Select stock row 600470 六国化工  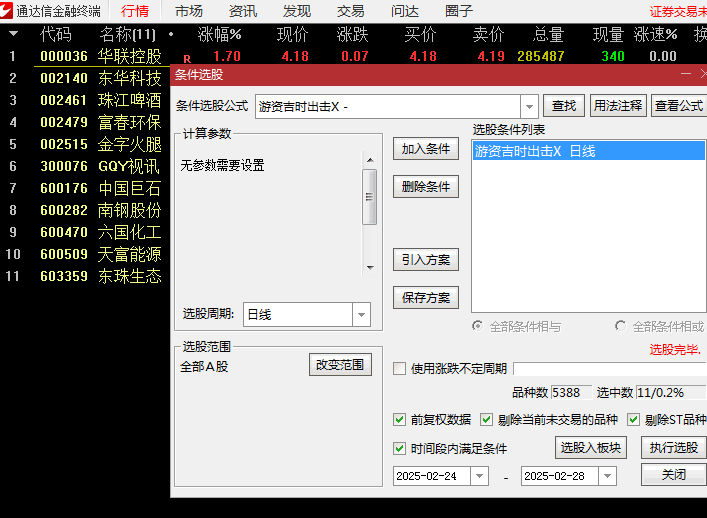tap(85, 232)
